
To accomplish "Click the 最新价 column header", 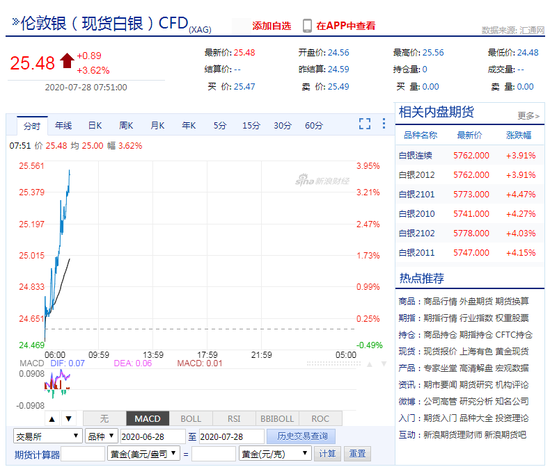I will click(469, 135).
